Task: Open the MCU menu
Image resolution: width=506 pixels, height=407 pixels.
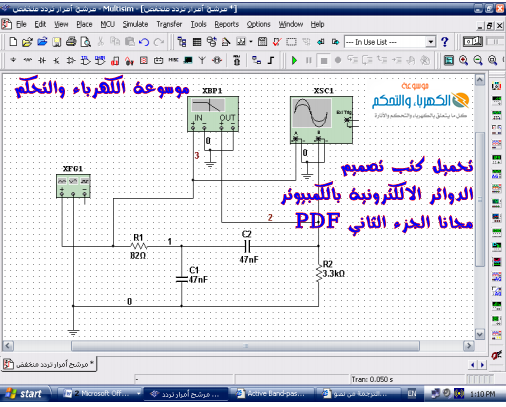Action: click(x=108, y=24)
